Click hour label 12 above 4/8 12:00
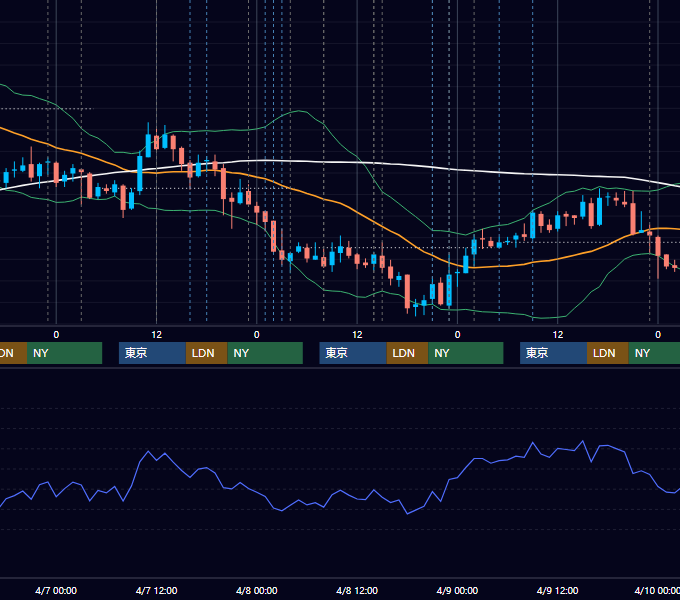 [357, 335]
